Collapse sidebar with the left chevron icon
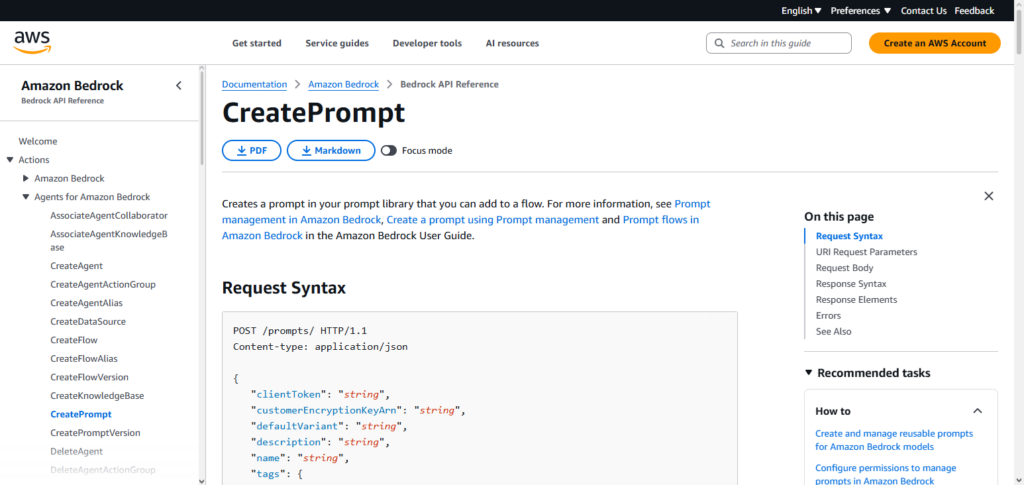 click(x=178, y=86)
